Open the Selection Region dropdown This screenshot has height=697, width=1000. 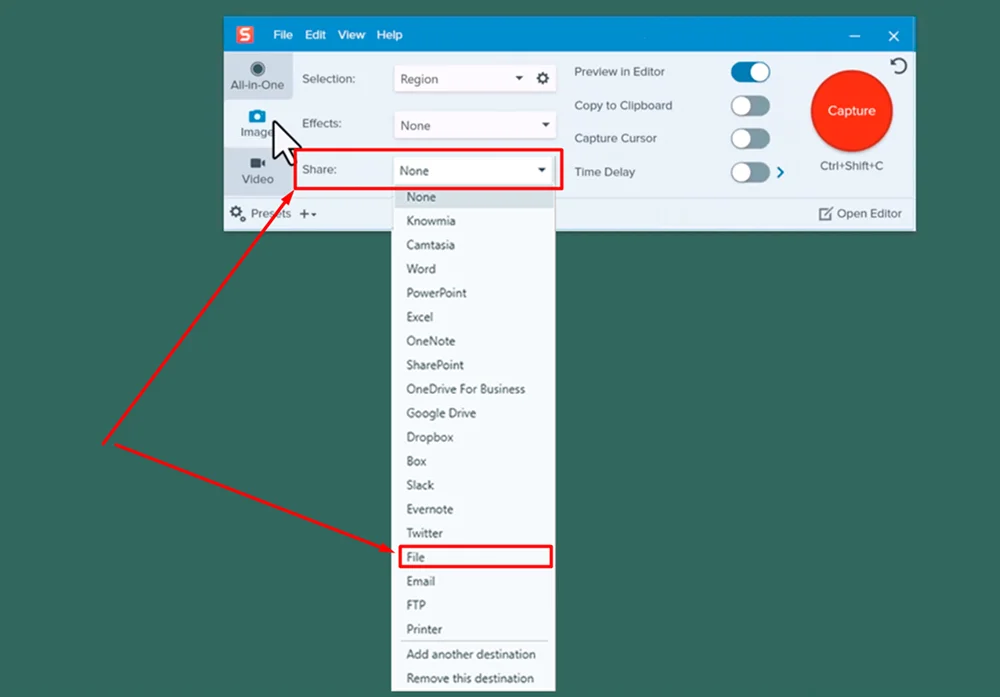coord(473,79)
